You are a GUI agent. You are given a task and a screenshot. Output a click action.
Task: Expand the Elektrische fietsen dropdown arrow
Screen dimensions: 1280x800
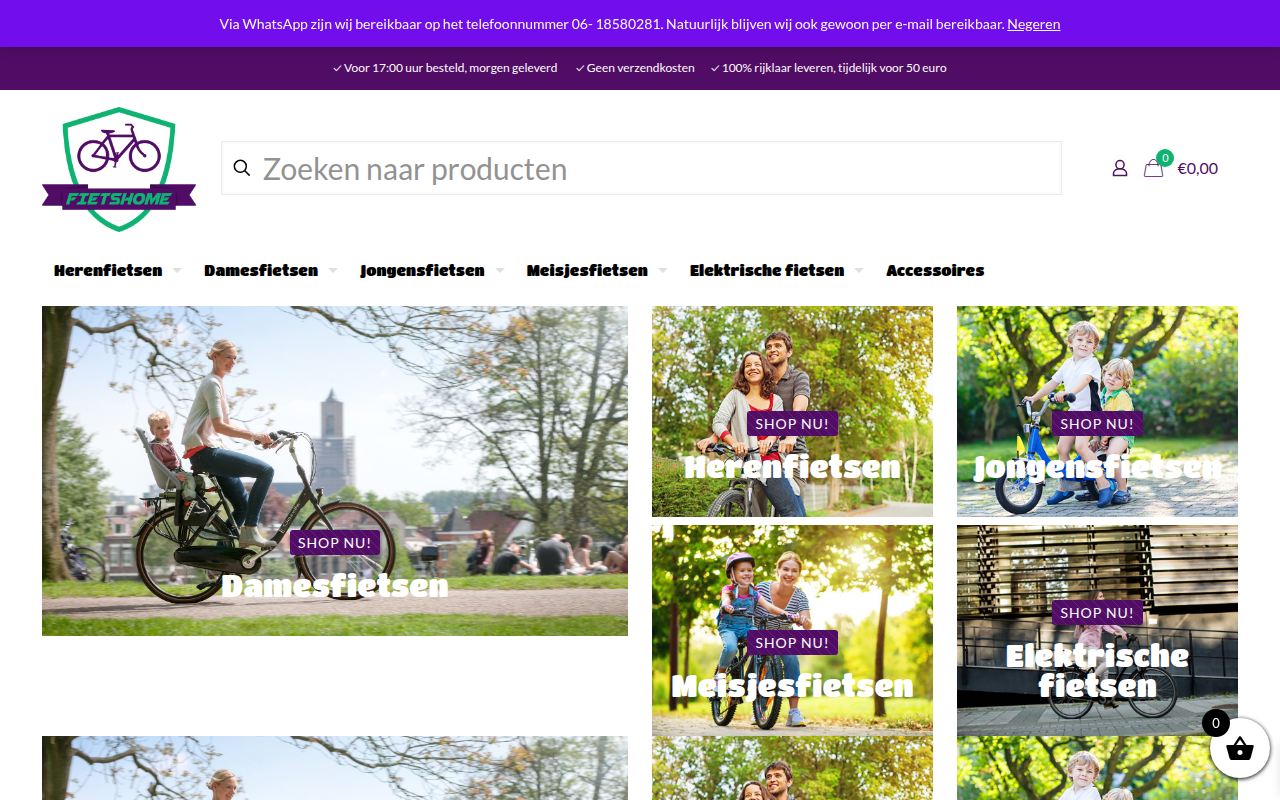[859, 270]
